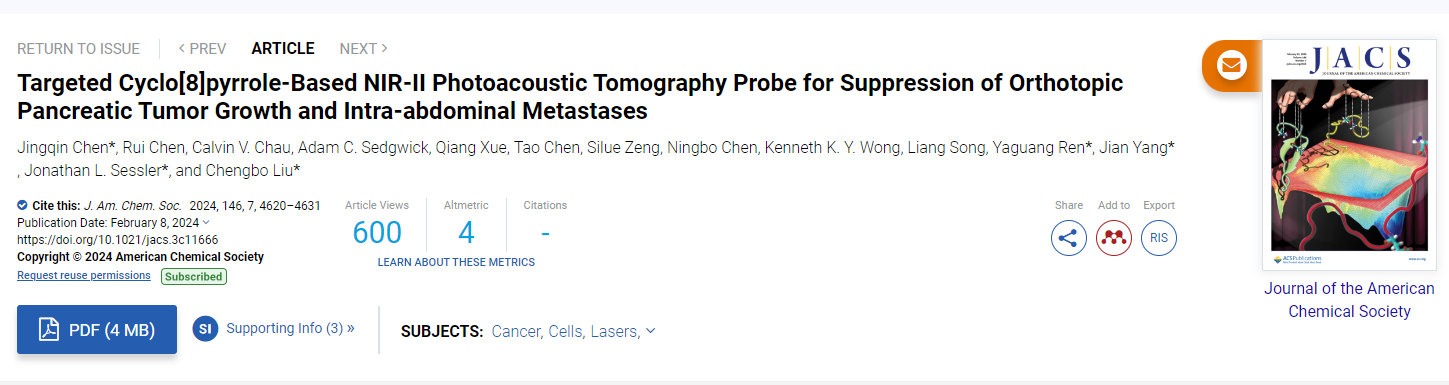Go to NEXT article
1449x385 pixels.
pyautogui.click(x=364, y=48)
